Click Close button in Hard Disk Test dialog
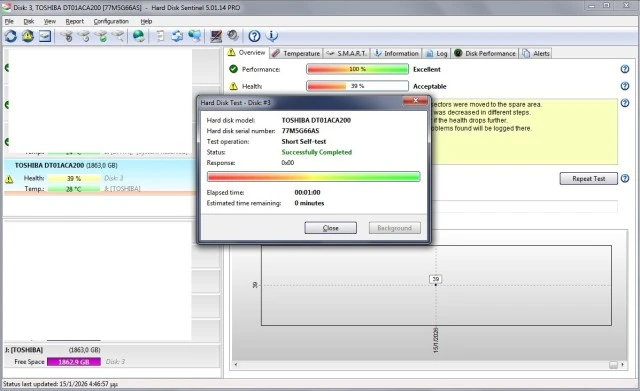The width and height of the screenshot is (640, 391). pos(331,228)
